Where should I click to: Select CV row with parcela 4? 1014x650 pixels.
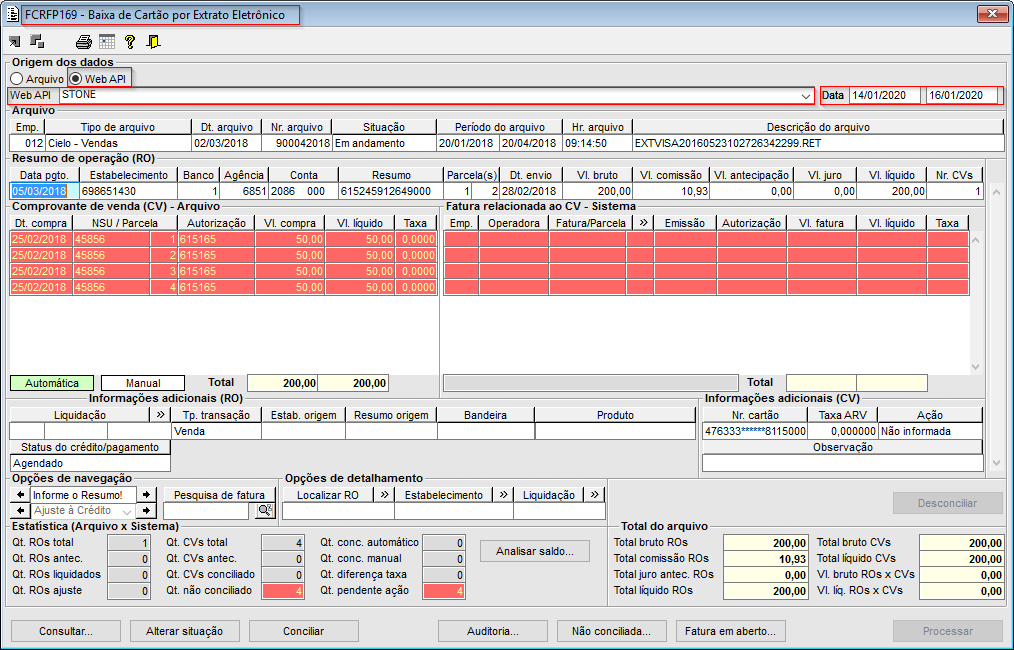click(x=224, y=287)
